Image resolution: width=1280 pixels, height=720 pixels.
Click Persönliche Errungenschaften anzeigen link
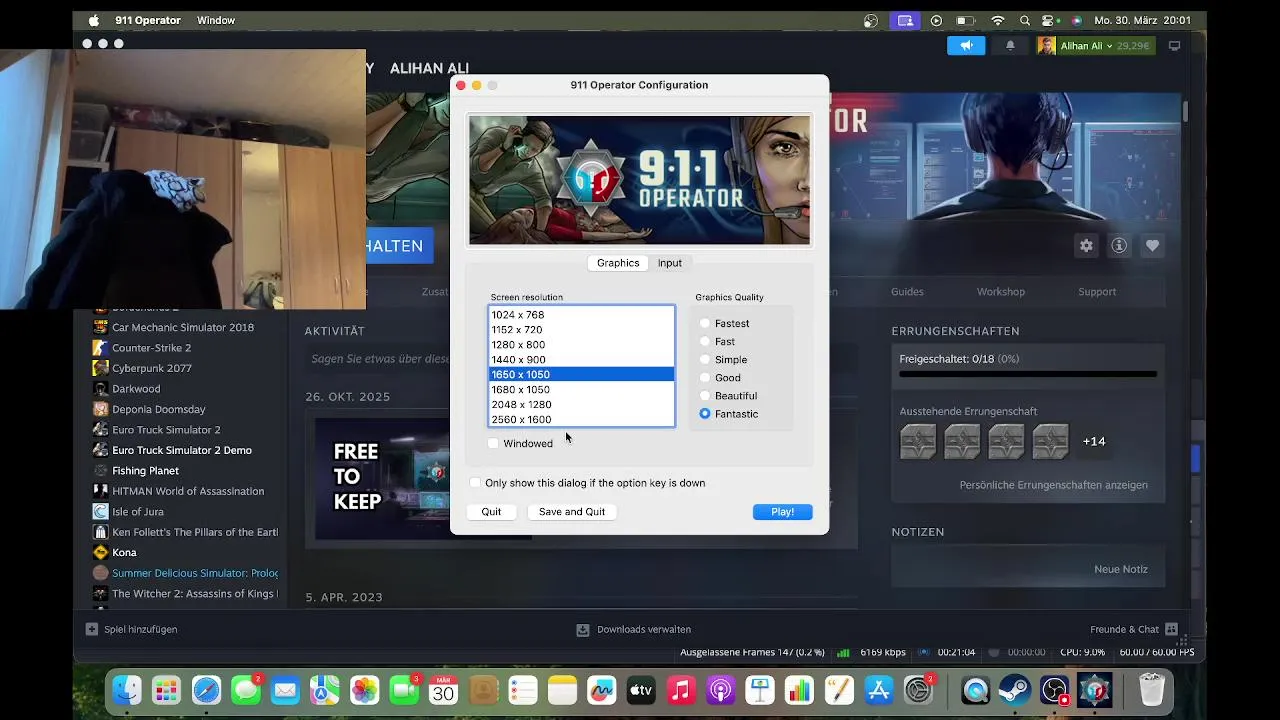click(1054, 485)
